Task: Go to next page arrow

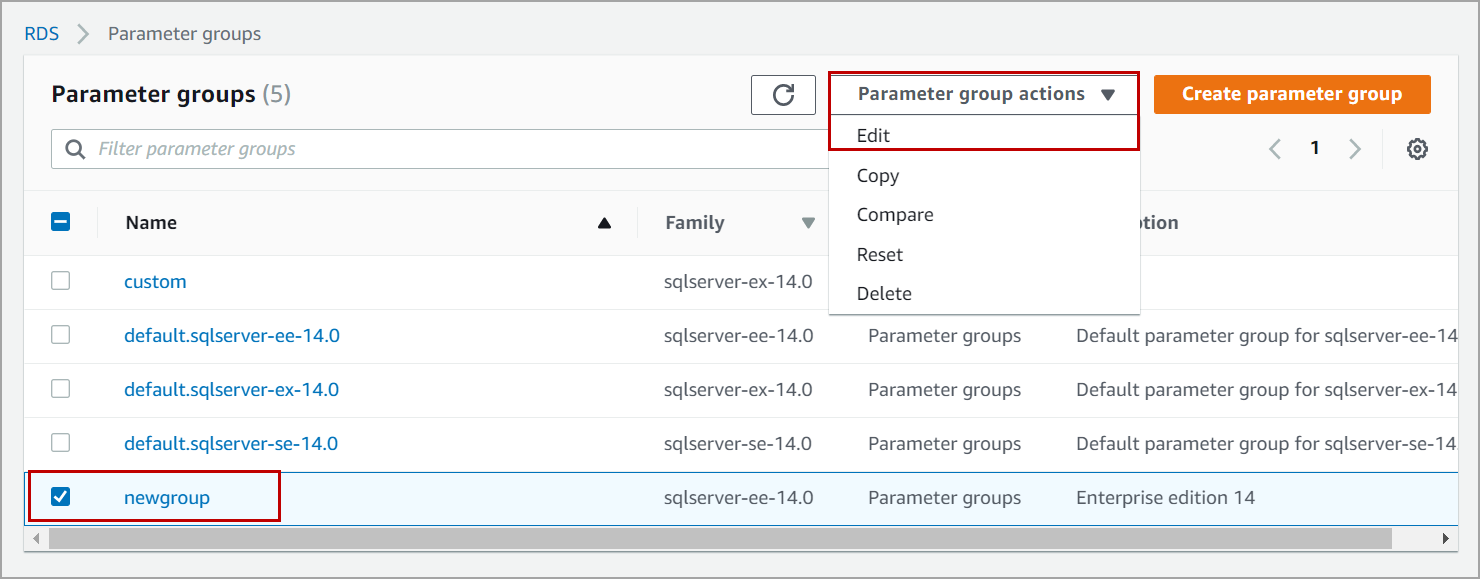Action: pyautogui.click(x=1355, y=149)
